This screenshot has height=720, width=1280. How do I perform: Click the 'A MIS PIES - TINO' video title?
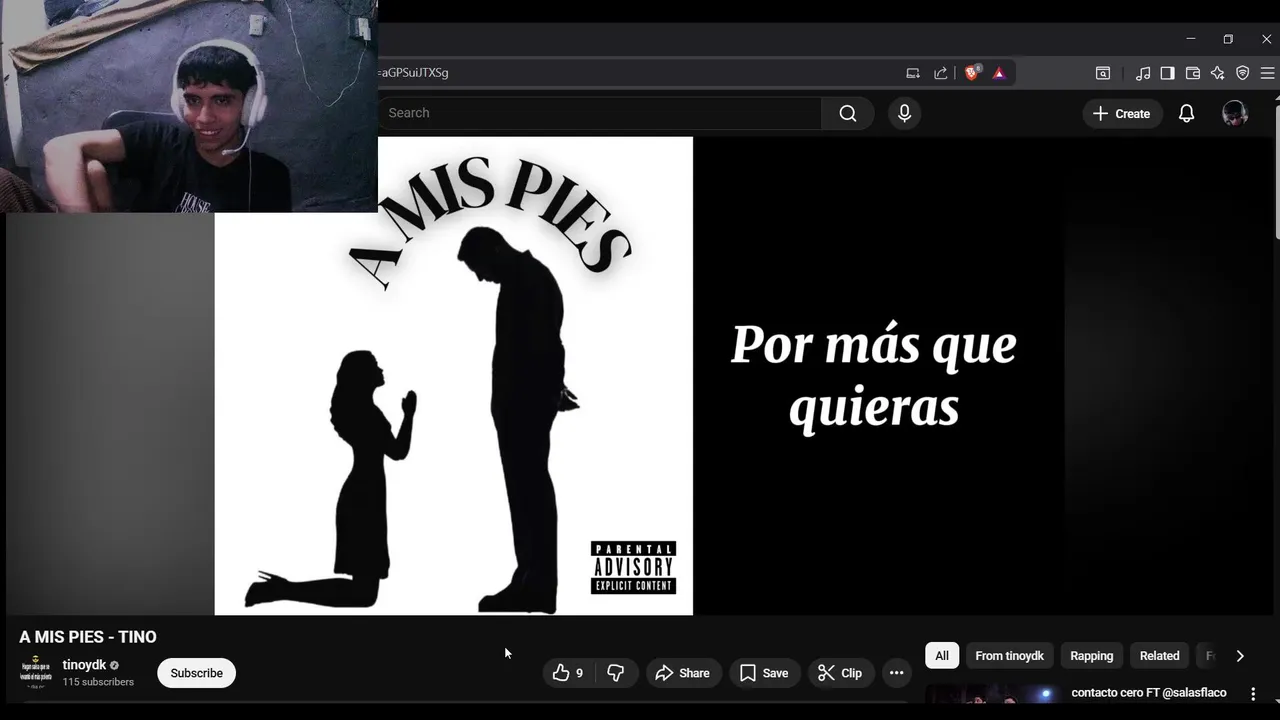coord(88,637)
